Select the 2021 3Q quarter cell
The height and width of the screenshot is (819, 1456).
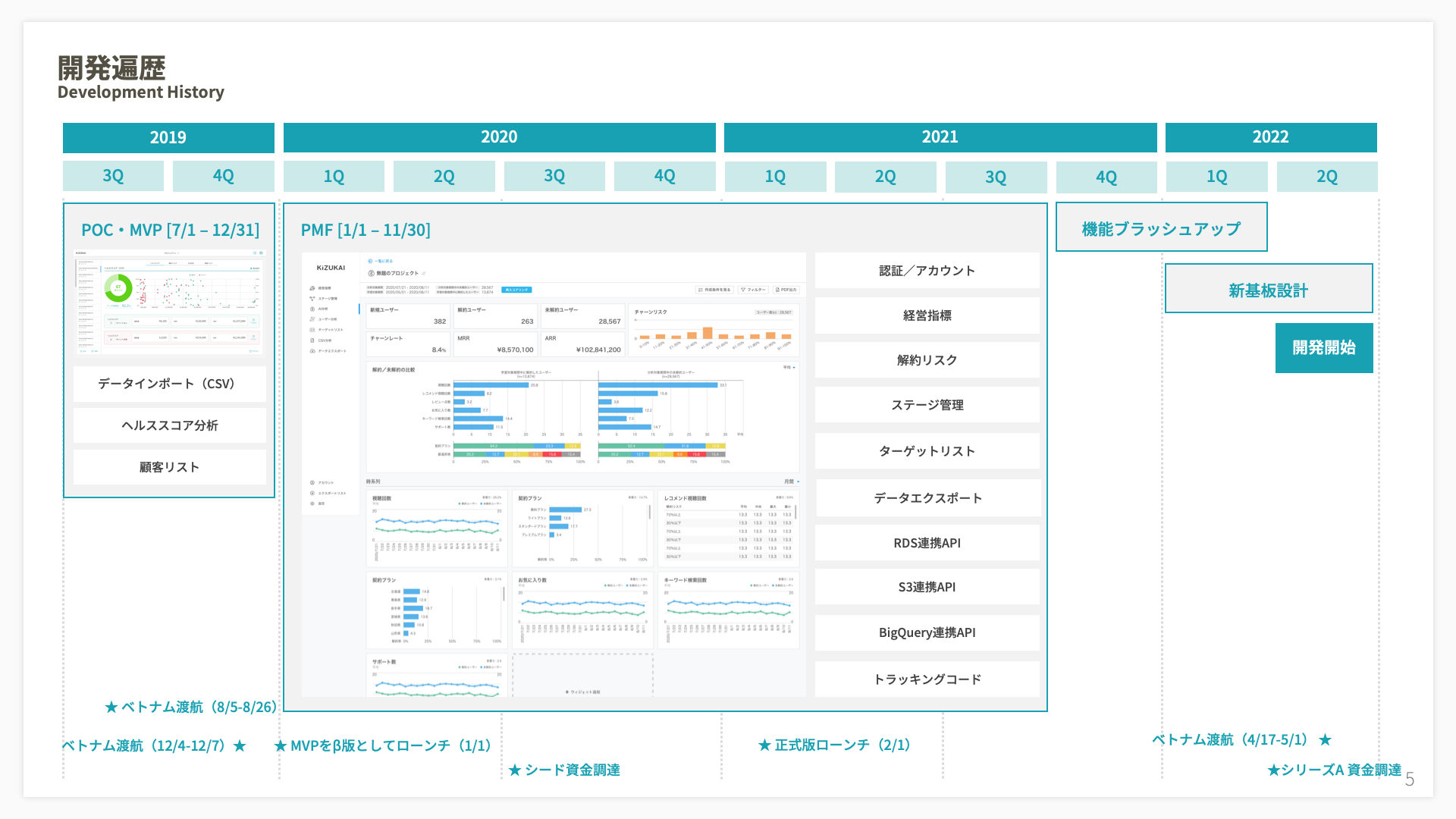[996, 177]
